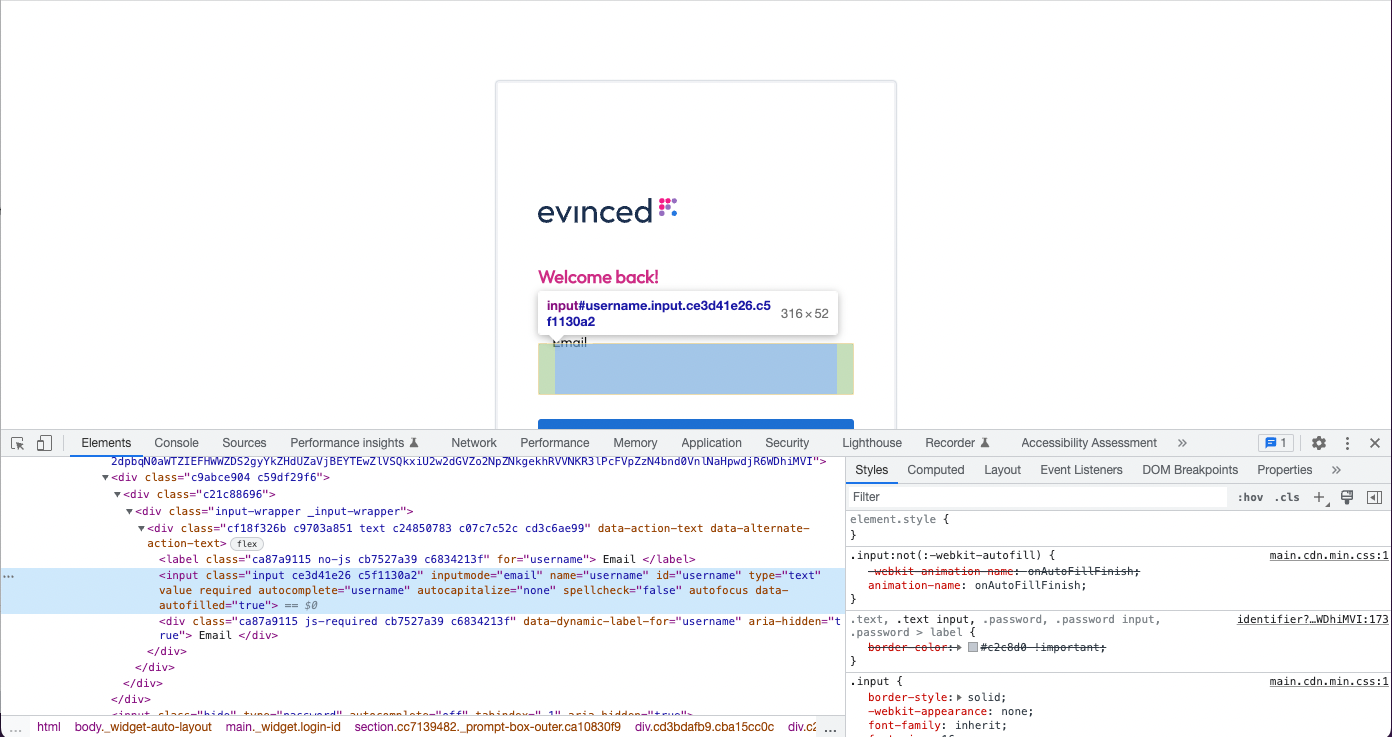Open the Lighthouse tab
Screen dimensions: 1392x737
click(x=872, y=443)
